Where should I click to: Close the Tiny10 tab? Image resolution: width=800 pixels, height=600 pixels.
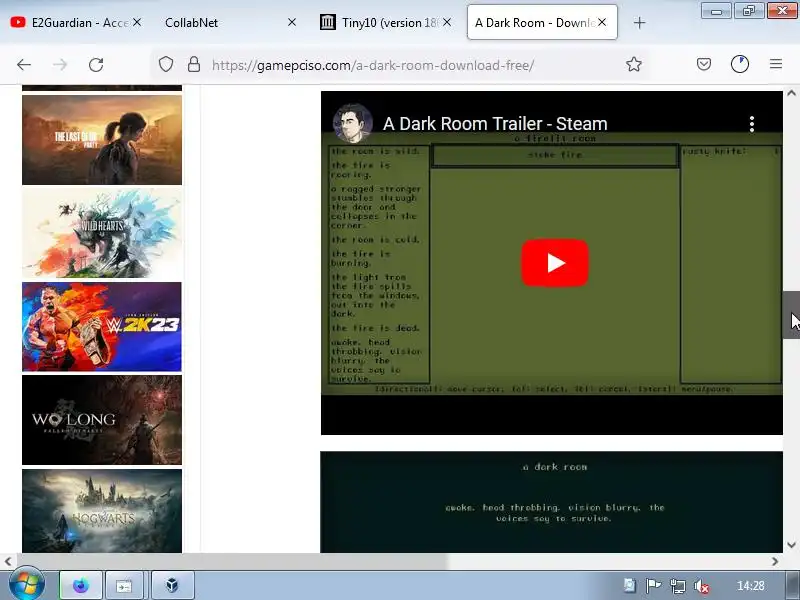(447, 22)
